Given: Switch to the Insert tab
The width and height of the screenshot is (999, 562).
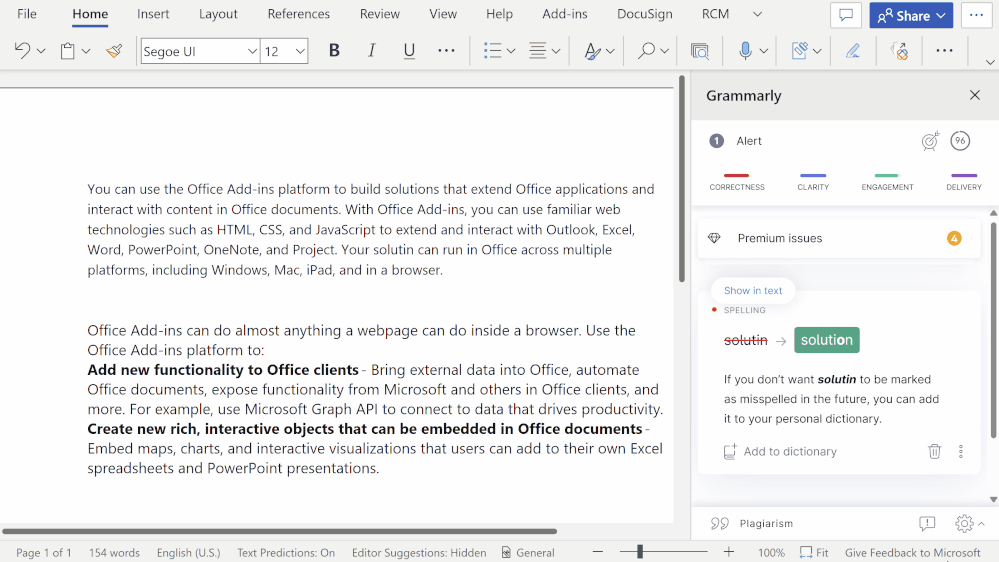Looking at the screenshot, I should [x=153, y=14].
